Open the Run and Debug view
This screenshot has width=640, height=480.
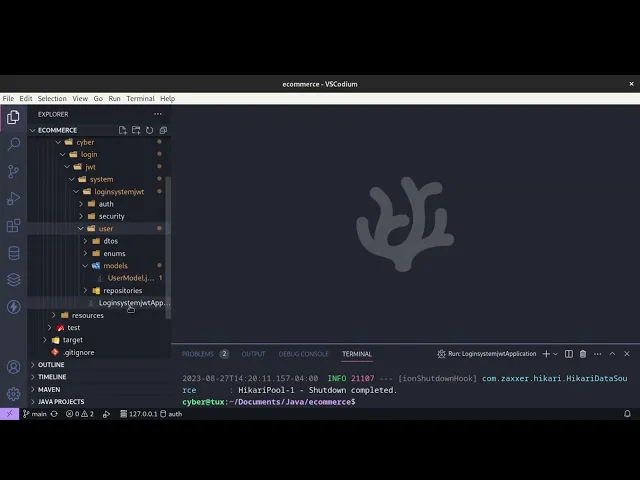pyautogui.click(x=13, y=198)
